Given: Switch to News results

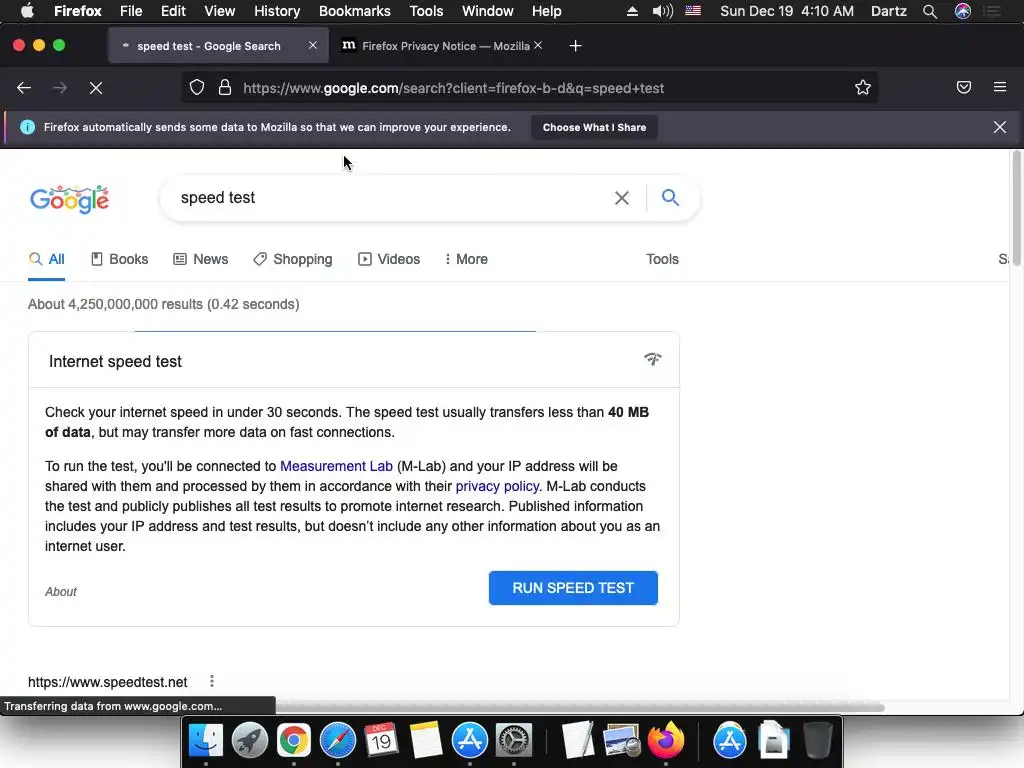Looking at the screenshot, I should pyautogui.click(x=200, y=259).
